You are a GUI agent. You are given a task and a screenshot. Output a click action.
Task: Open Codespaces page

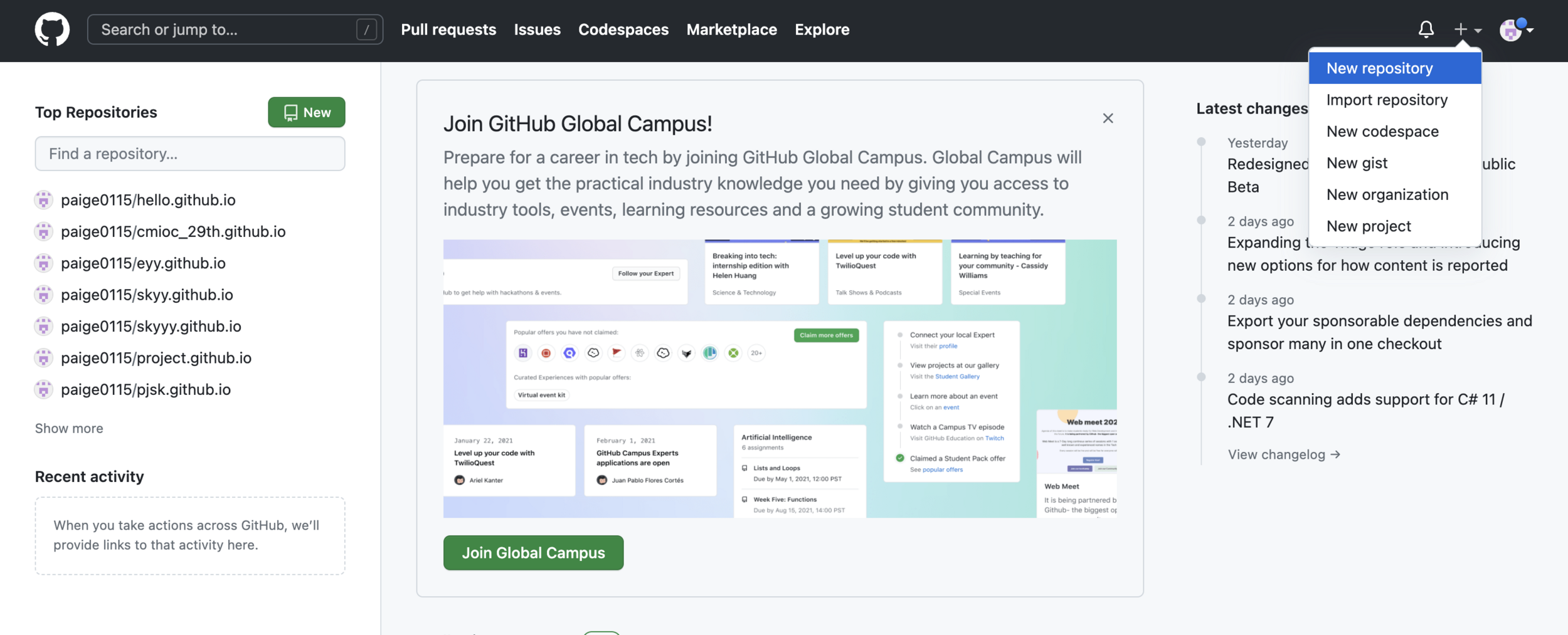(x=623, y=29)
